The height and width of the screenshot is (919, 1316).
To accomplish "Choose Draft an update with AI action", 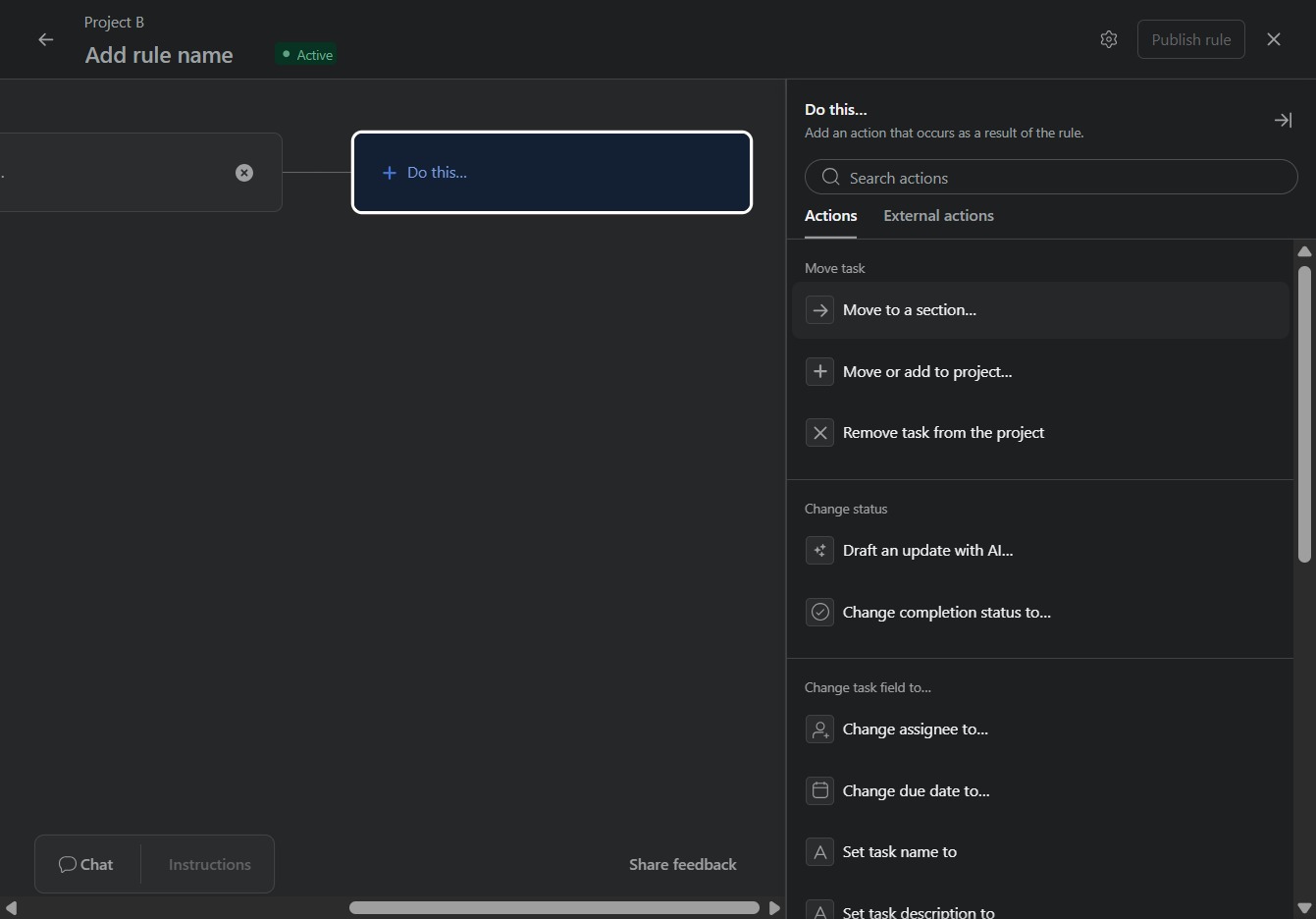I will (1040, 551).
